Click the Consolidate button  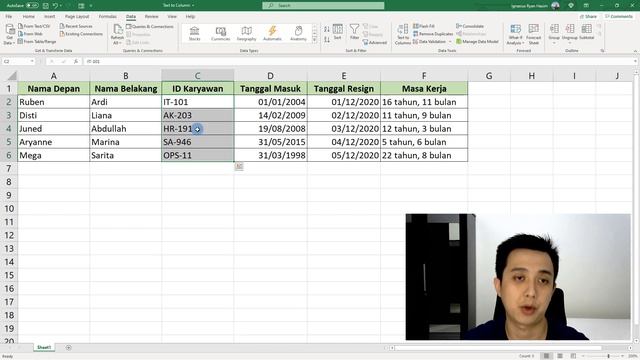(x=470, y=26)
